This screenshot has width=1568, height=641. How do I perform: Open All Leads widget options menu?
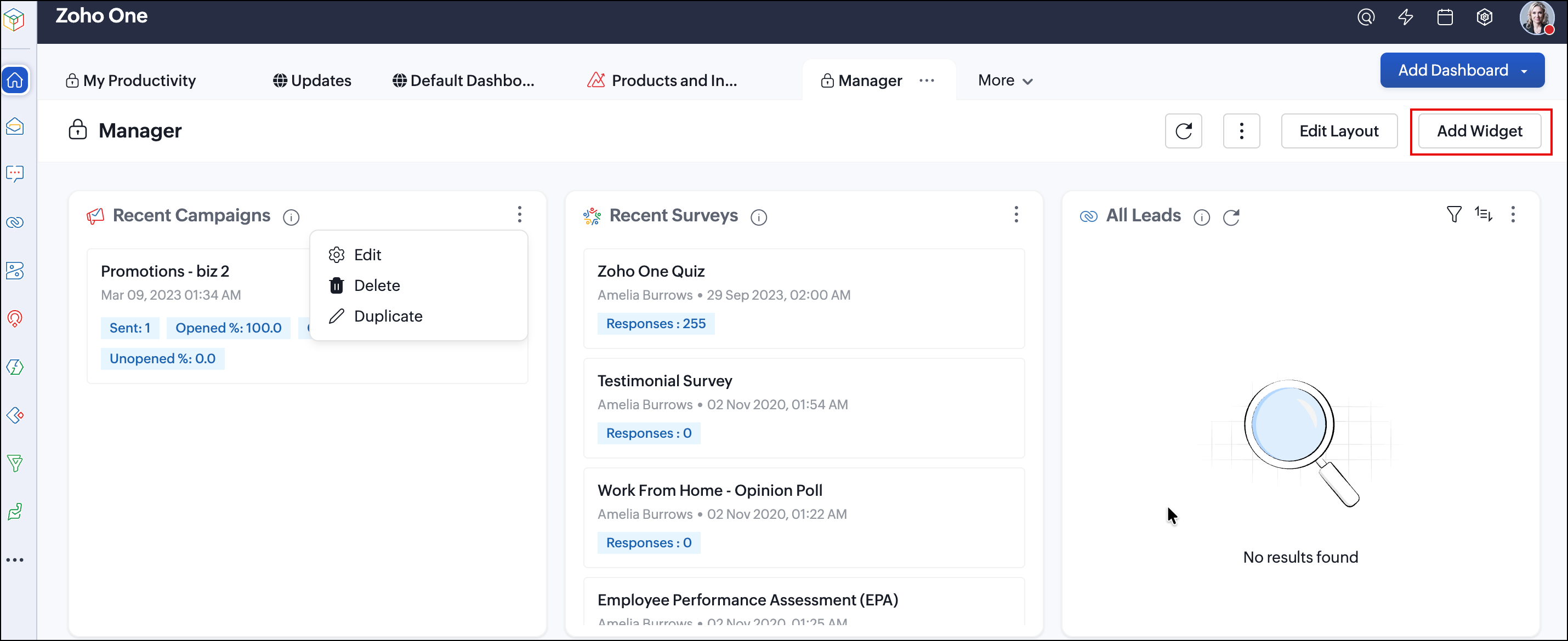(1513, 215)
